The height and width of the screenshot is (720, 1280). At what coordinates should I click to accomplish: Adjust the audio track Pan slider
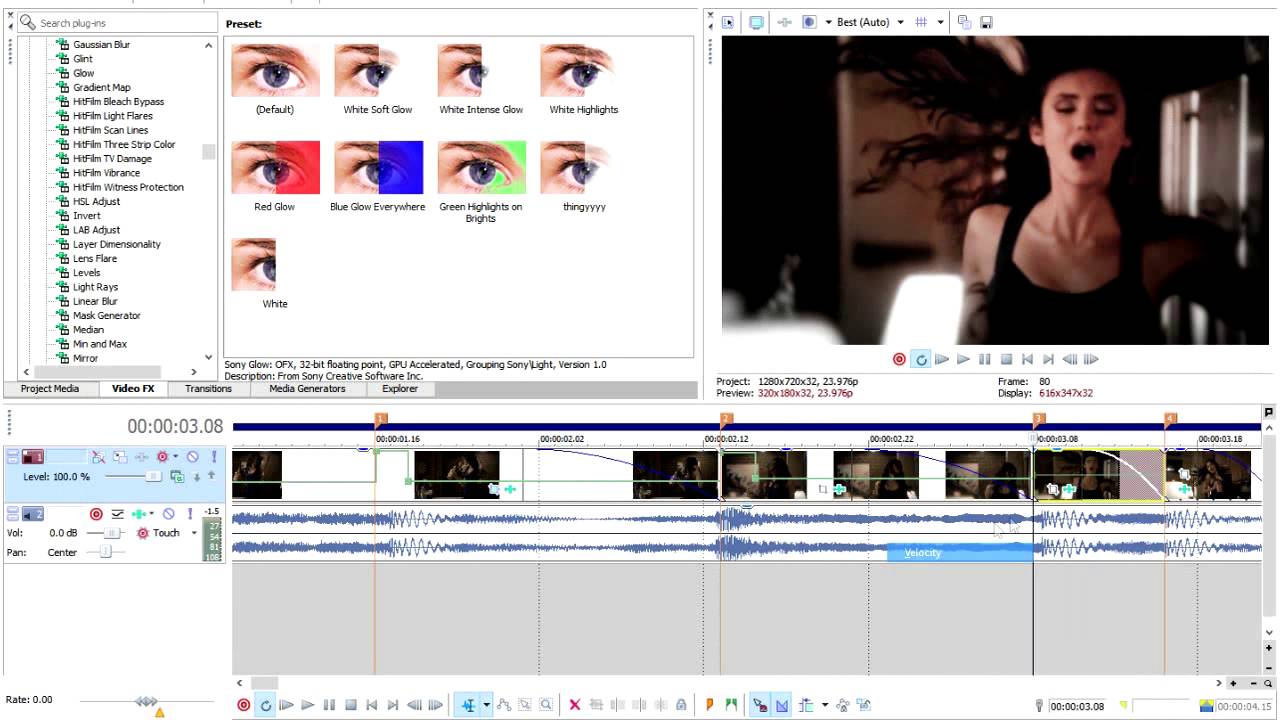point(104,552)
